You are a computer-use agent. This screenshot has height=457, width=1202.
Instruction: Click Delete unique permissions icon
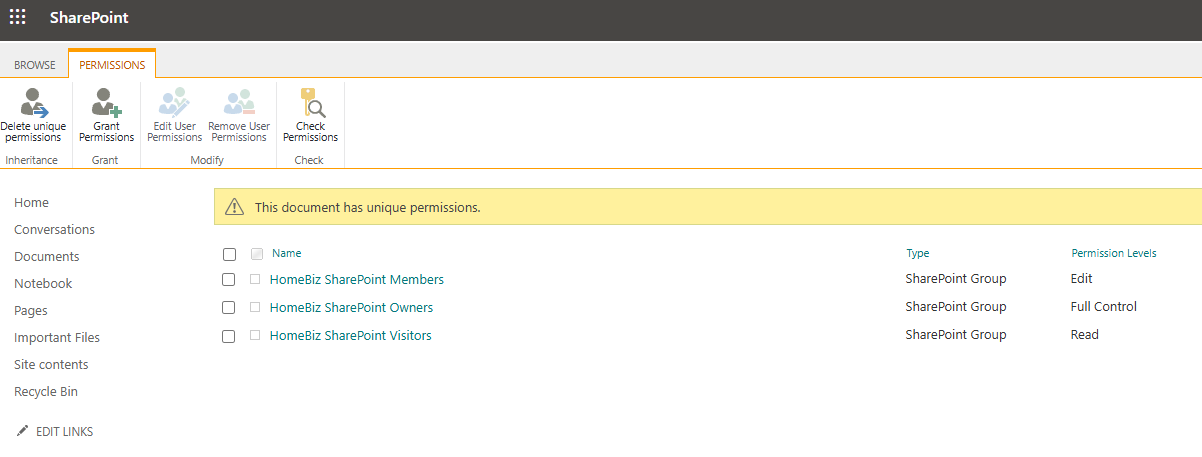pos(34,102)
